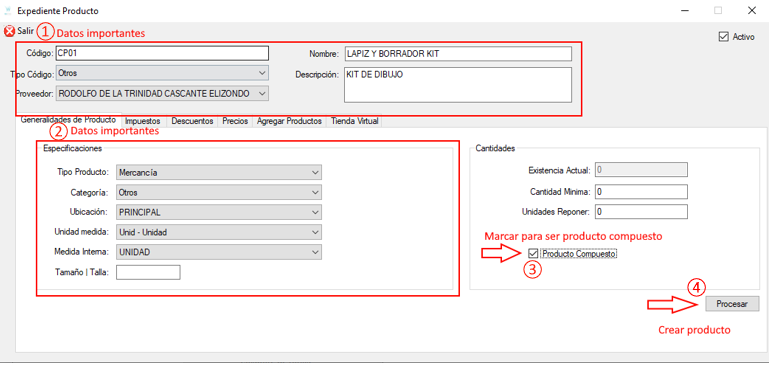Expand the Medida Interna dropdown
The height and width of the screenshot is (367, 775).
tap(219, 252)
